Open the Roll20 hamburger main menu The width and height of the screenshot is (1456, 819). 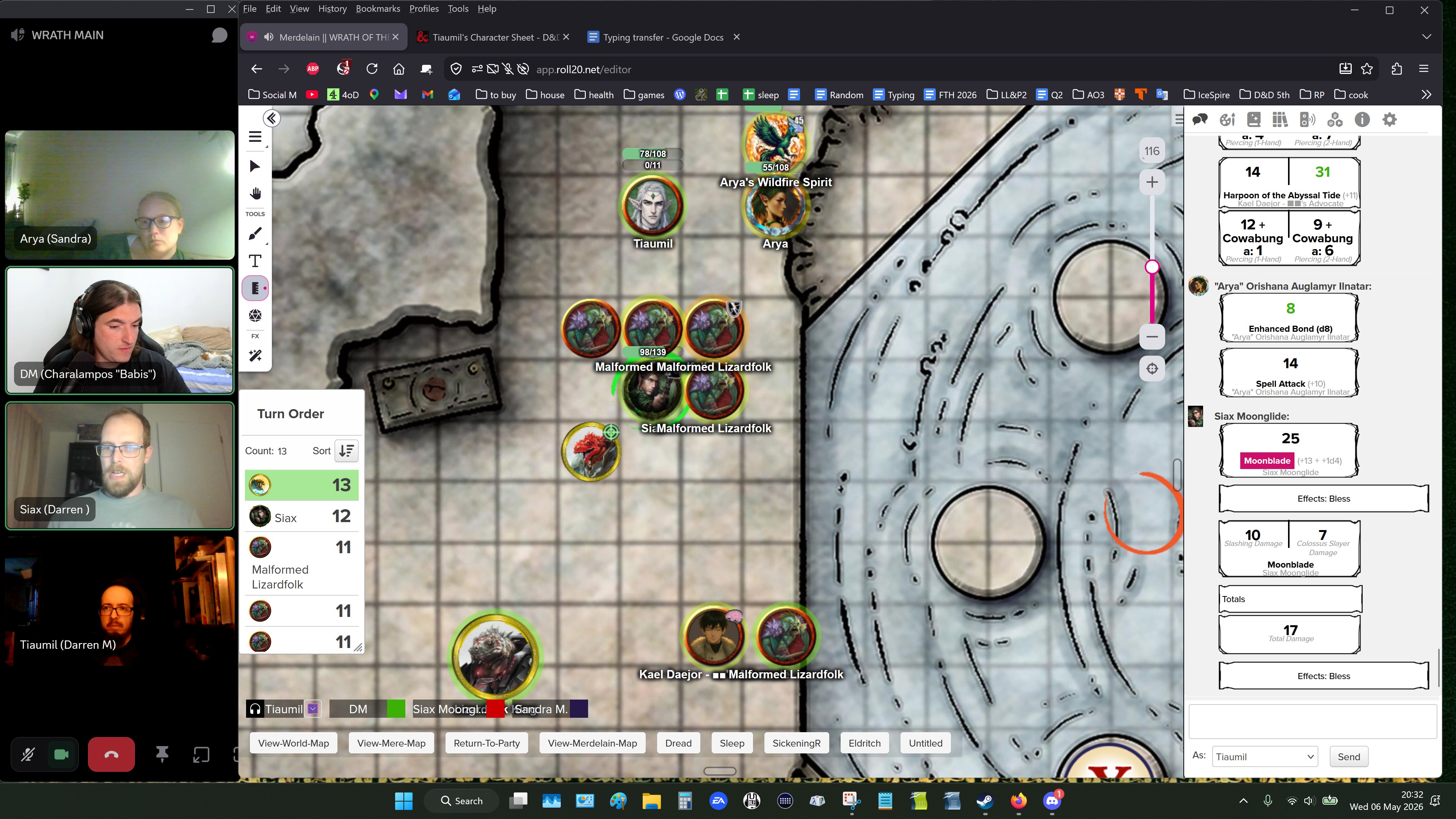[255, 137]
